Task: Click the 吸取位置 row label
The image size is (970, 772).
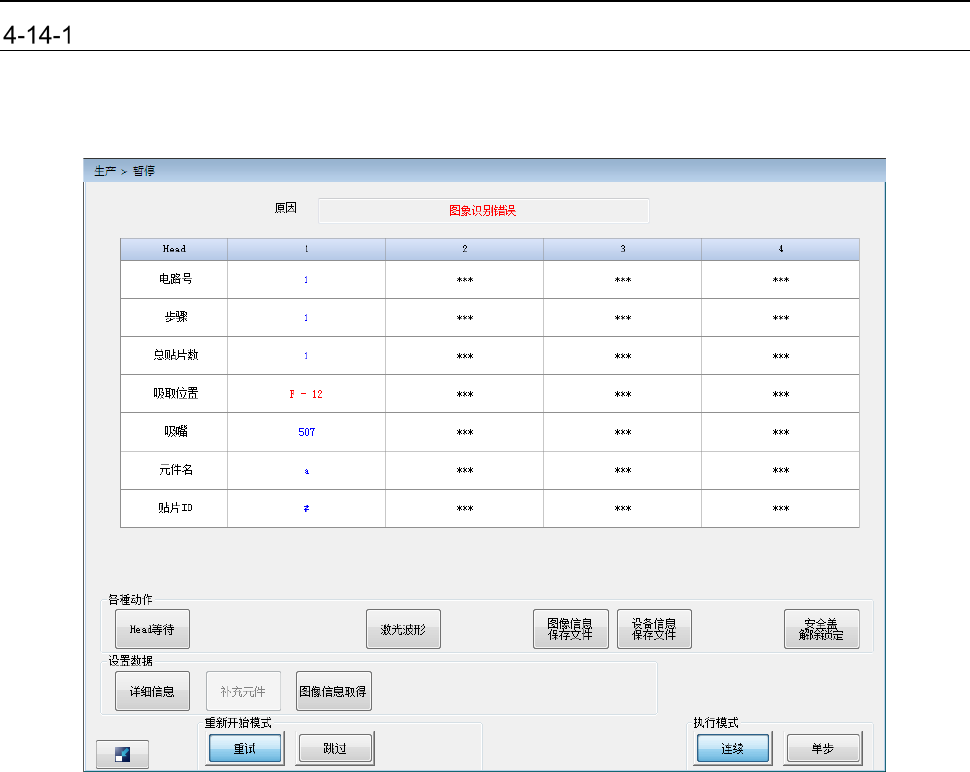Action: 176,393
